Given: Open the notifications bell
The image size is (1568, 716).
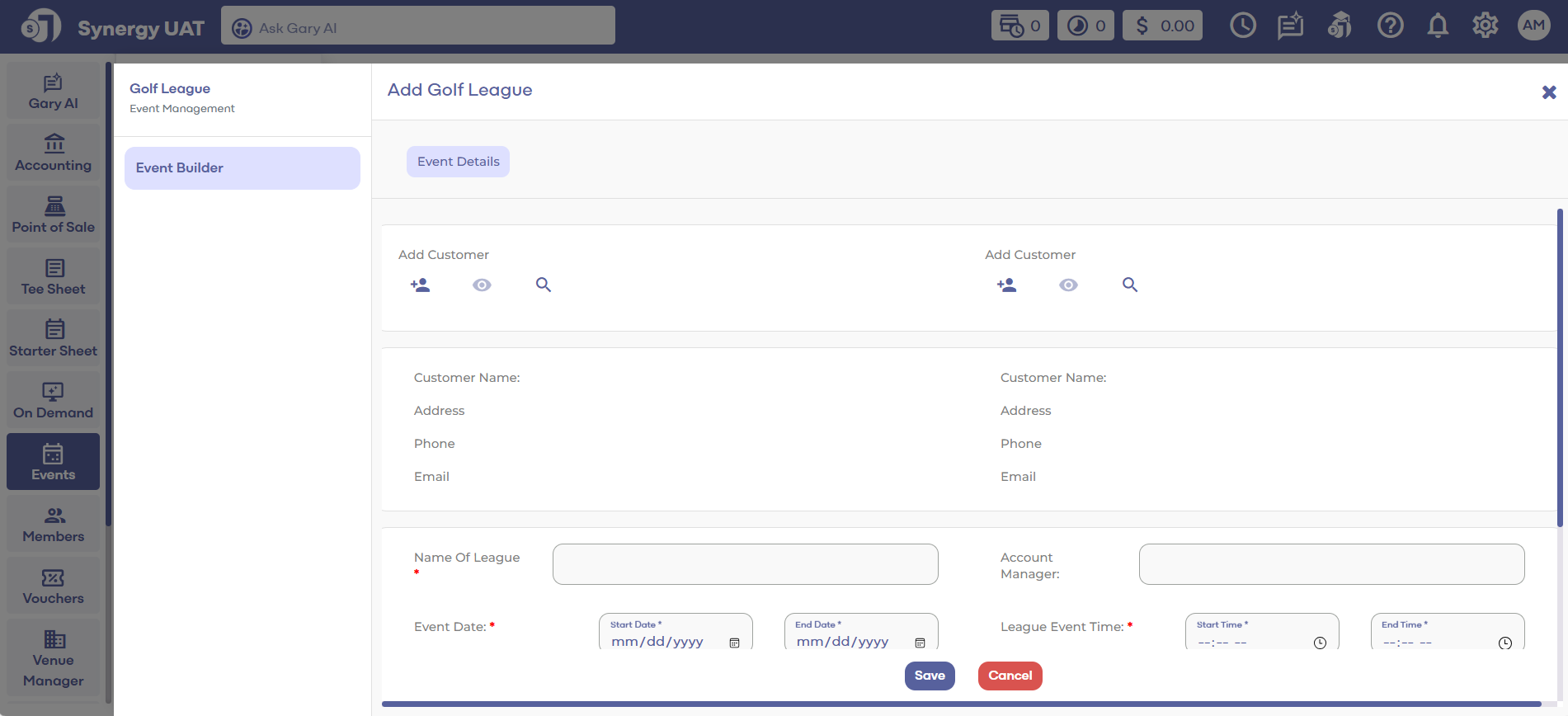Looking at the screenshot, I should click(x=1438, y=26).
